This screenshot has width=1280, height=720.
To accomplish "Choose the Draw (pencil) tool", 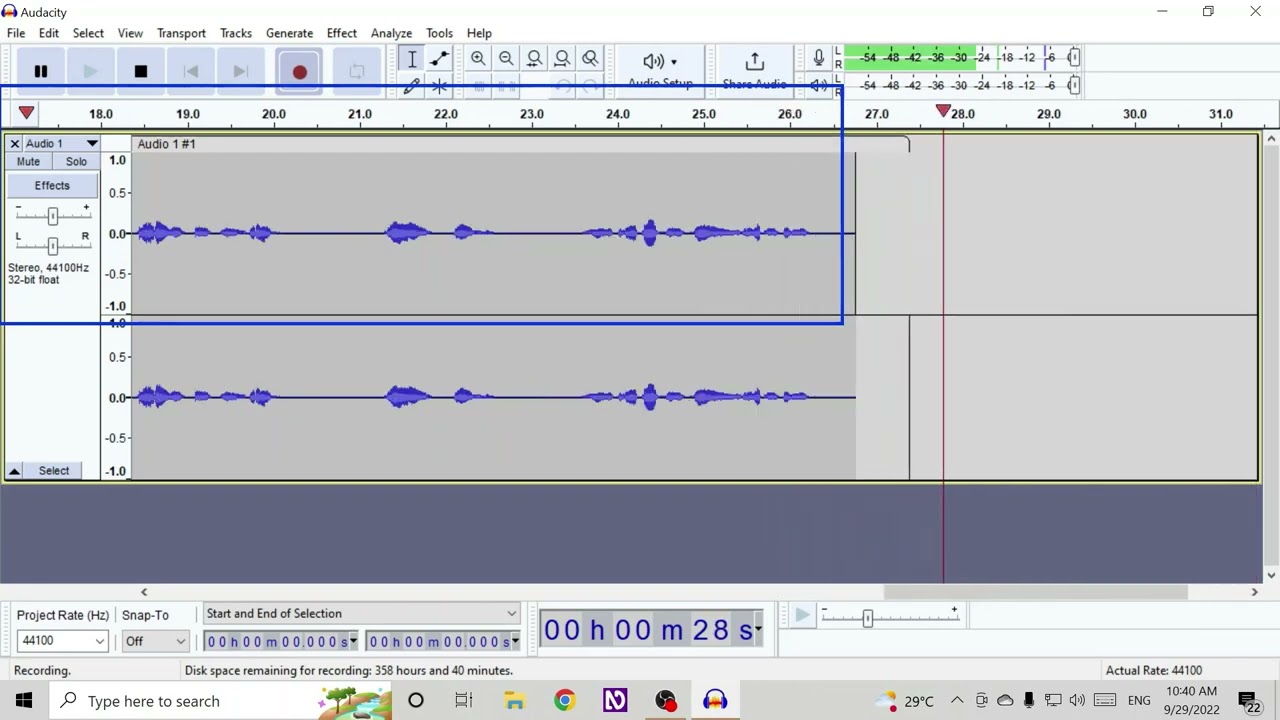I will click(411, 87).
